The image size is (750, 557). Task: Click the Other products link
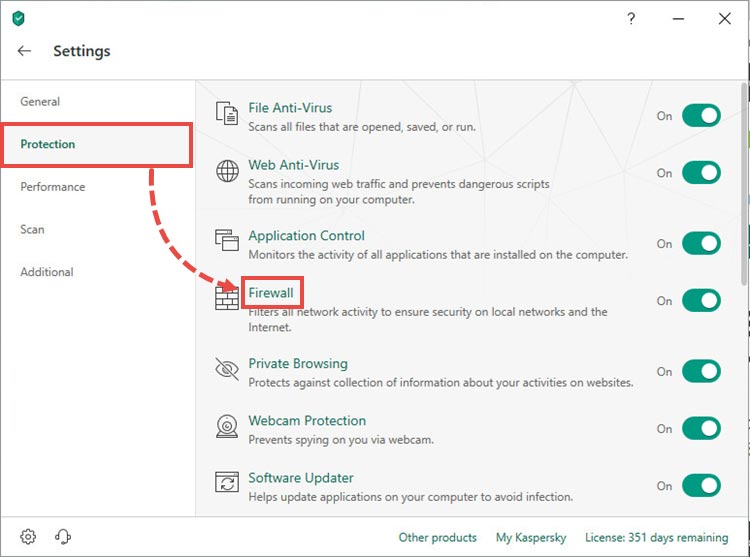(438, 537)
